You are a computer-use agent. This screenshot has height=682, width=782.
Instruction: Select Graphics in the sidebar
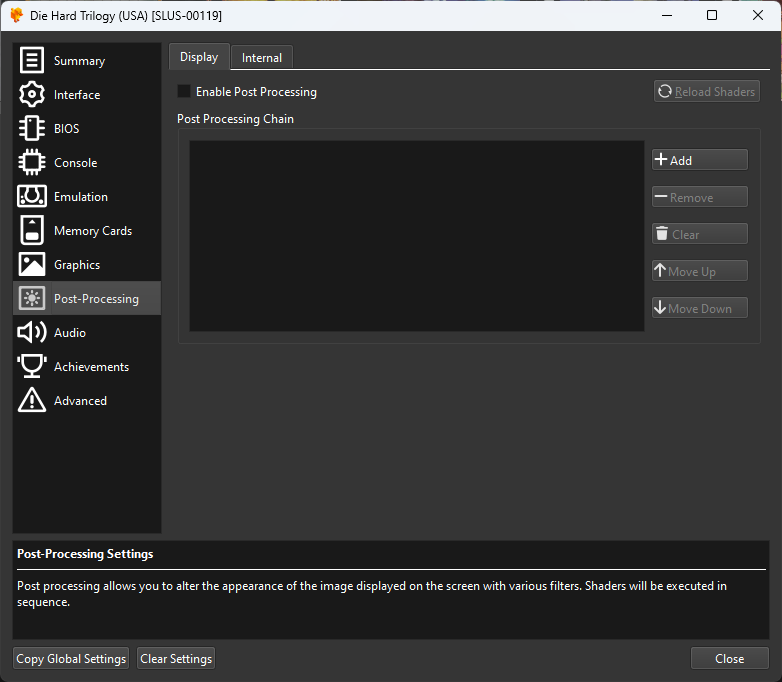[87, 264]
